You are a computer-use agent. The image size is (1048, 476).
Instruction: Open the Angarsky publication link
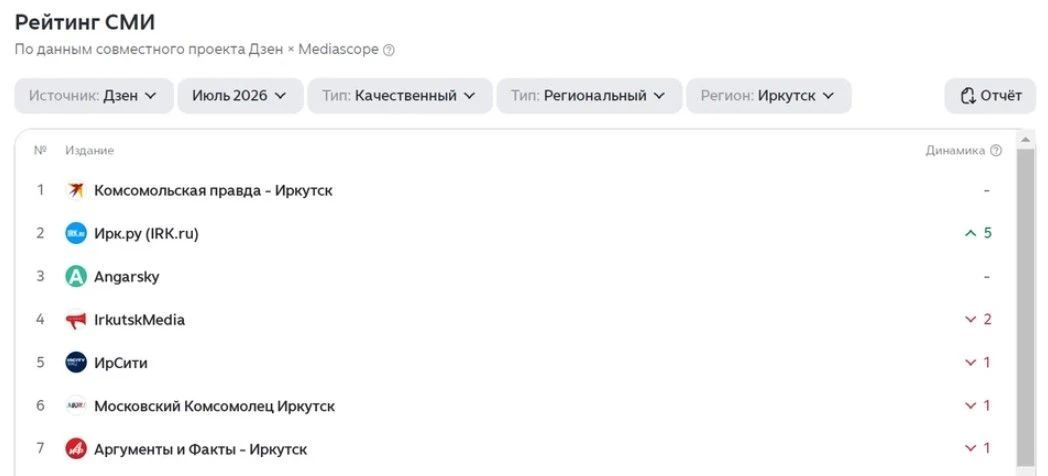[126, 277]
